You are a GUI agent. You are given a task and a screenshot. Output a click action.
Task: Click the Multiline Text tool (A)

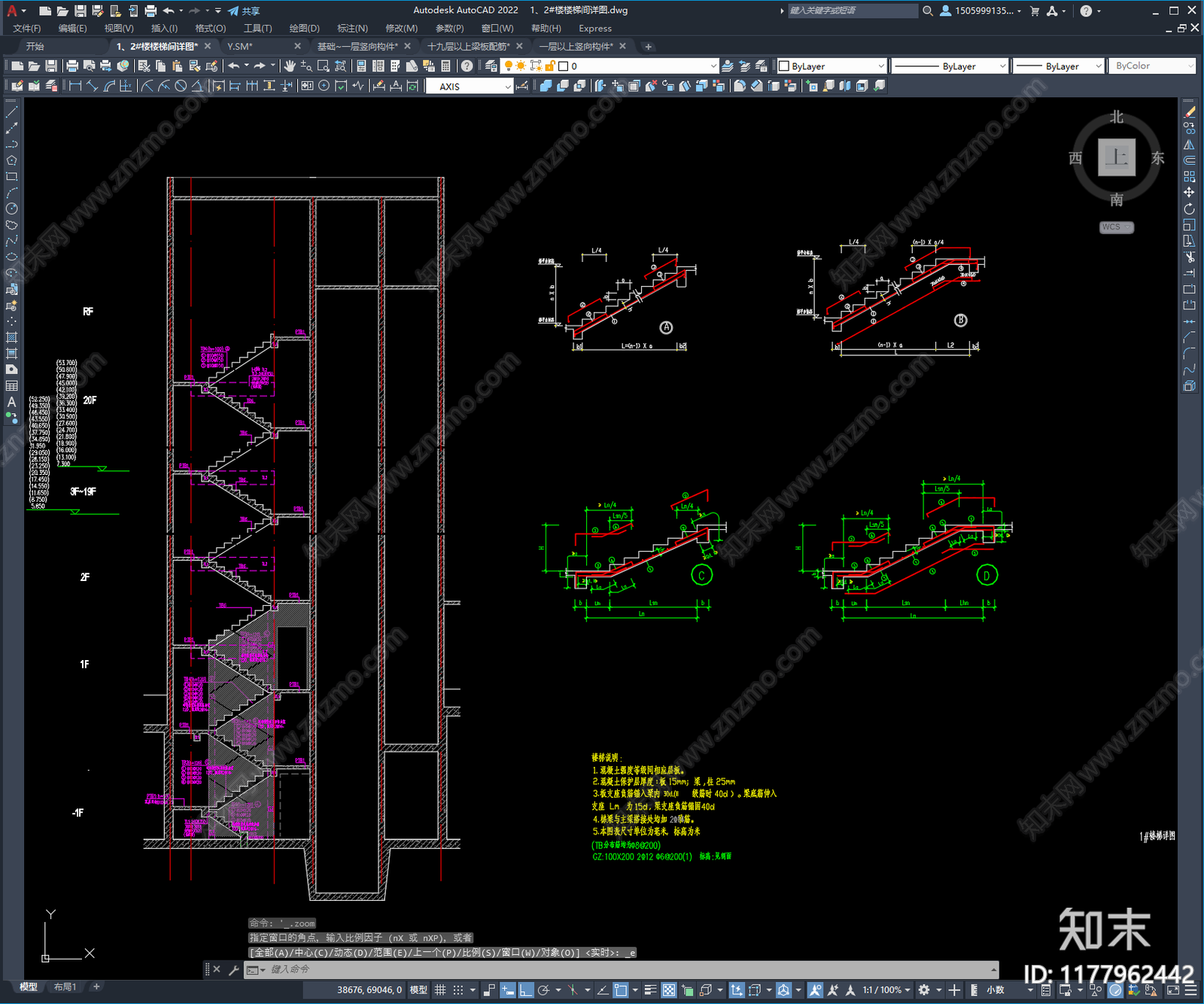click(x=11, y=402)
